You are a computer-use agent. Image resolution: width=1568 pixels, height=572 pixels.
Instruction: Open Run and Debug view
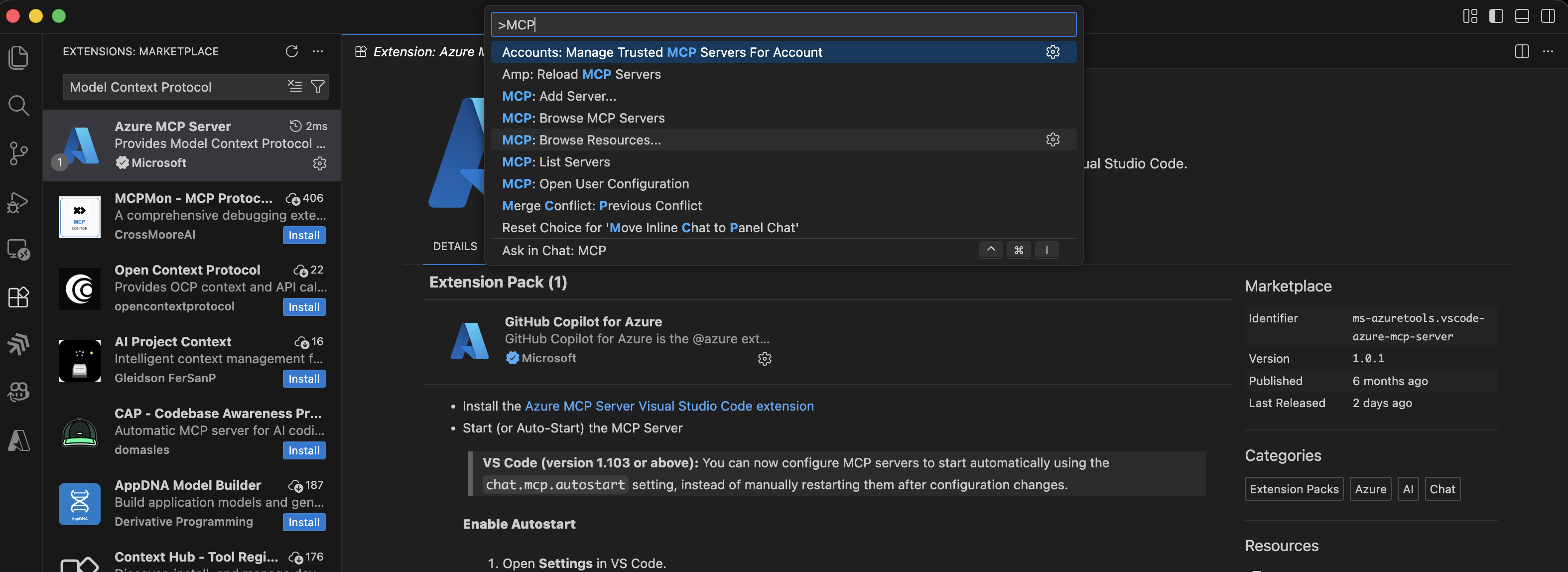pyautogui.click(x=18, y=202)
